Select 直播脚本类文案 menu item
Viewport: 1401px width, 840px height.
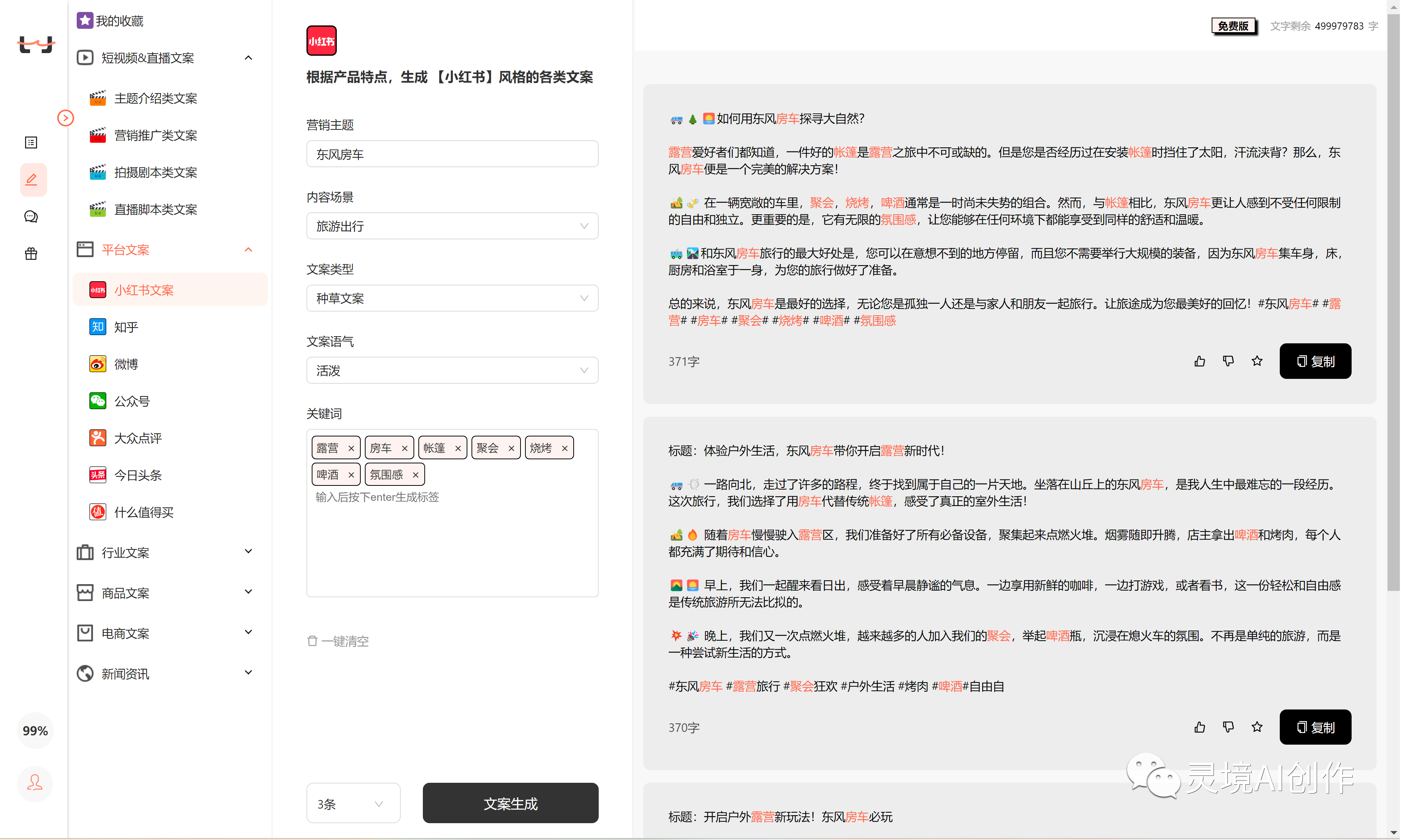(x=170, y=209)
